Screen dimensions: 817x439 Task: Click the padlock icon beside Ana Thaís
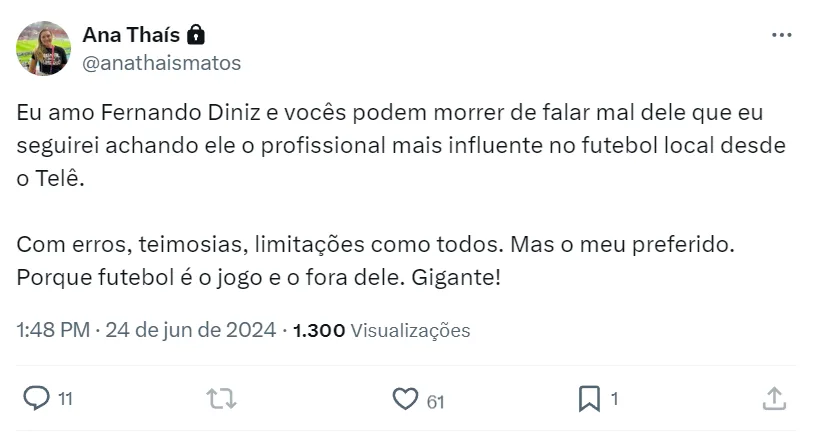point(196,35)
